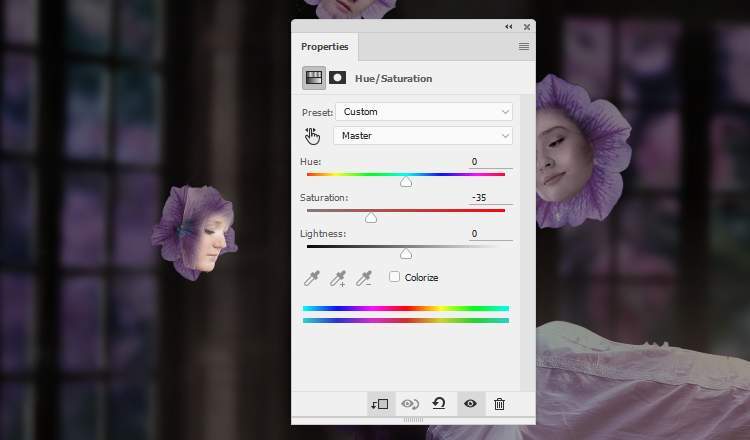The width and height of the screenshot is (750, 440).
Task: Activate the on-image targeted adjustment hand tool
Action: [x=312, y=136]
